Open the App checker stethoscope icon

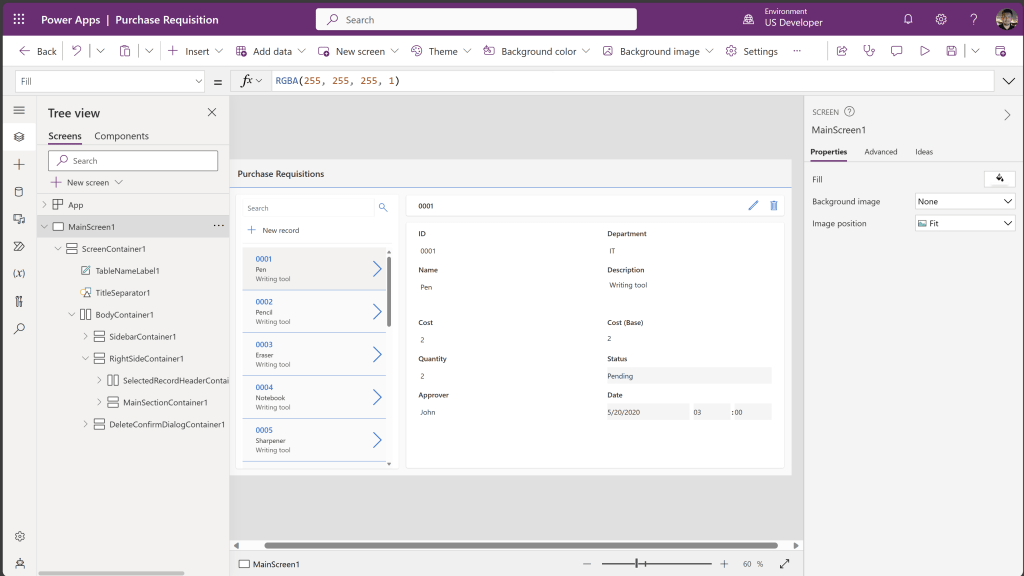coord(869,51)
